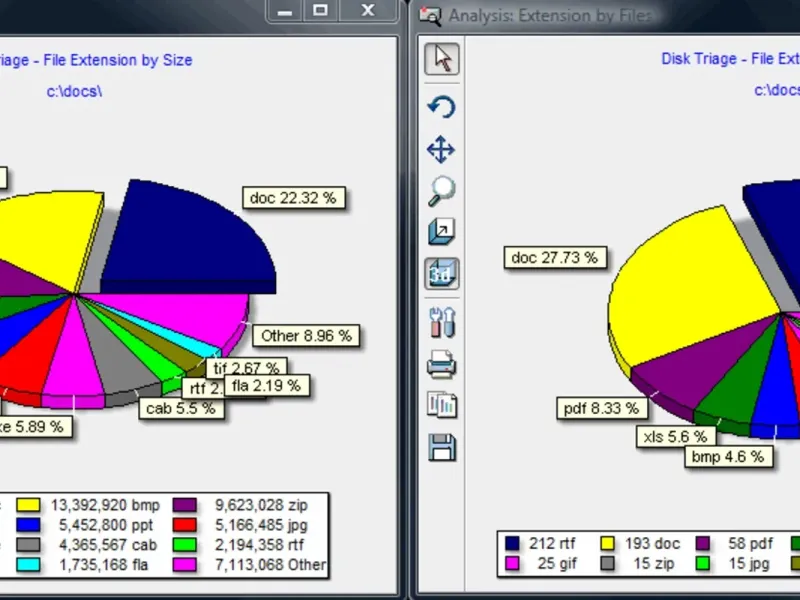The width and height of the screenshot is (800, 600).
Task: Click green swatch beside 15 jpg
Action: coord(703,563)
